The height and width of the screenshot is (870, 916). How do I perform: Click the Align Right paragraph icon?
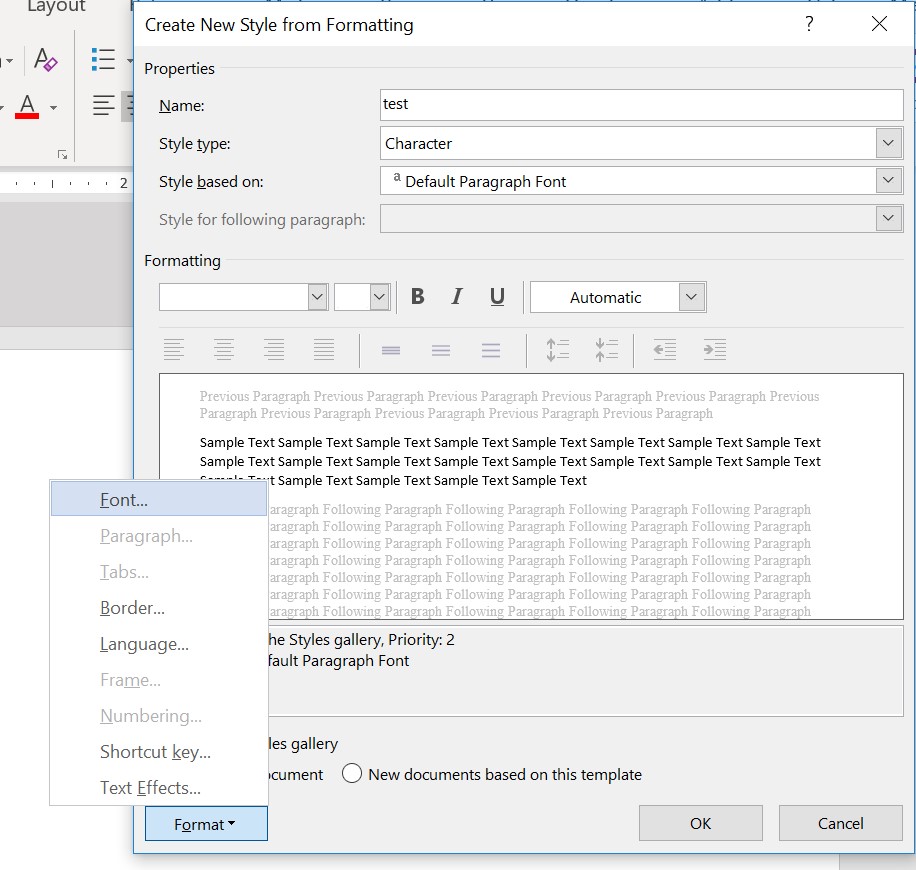274,350
